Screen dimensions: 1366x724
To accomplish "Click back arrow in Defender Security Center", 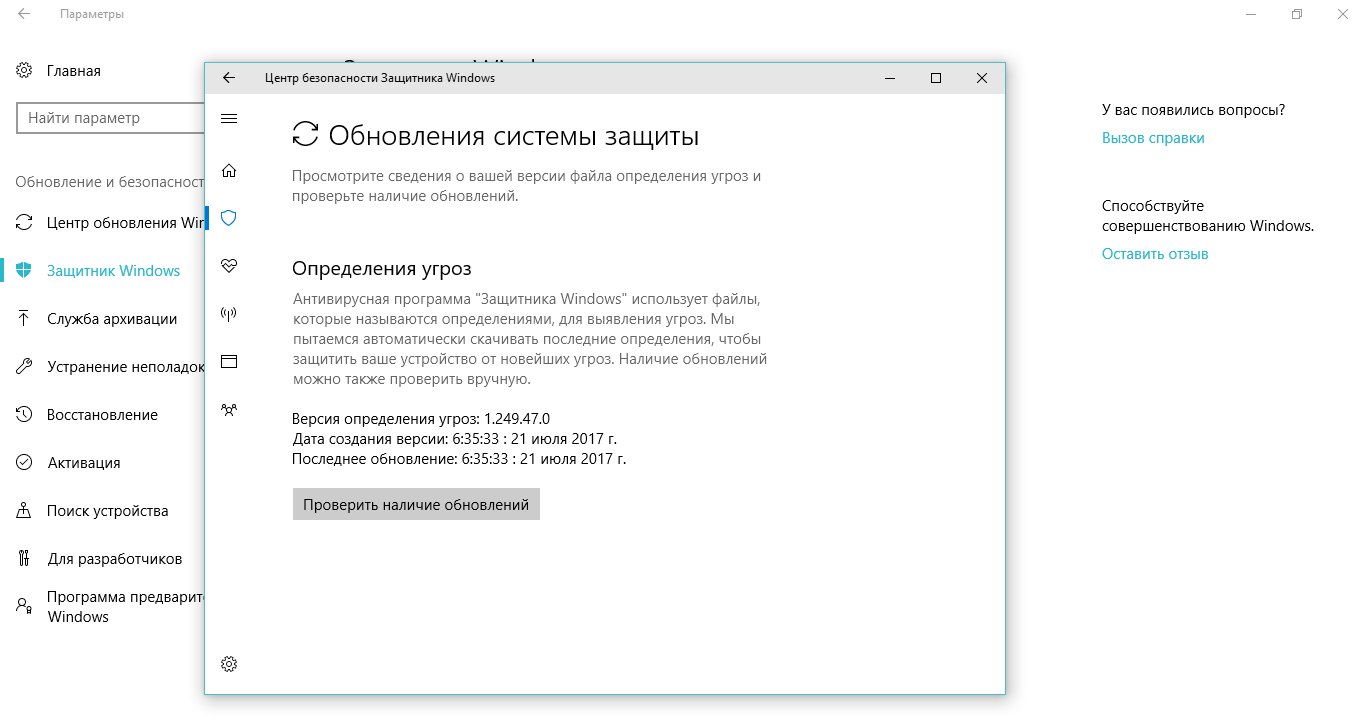I will coord(229,78).
